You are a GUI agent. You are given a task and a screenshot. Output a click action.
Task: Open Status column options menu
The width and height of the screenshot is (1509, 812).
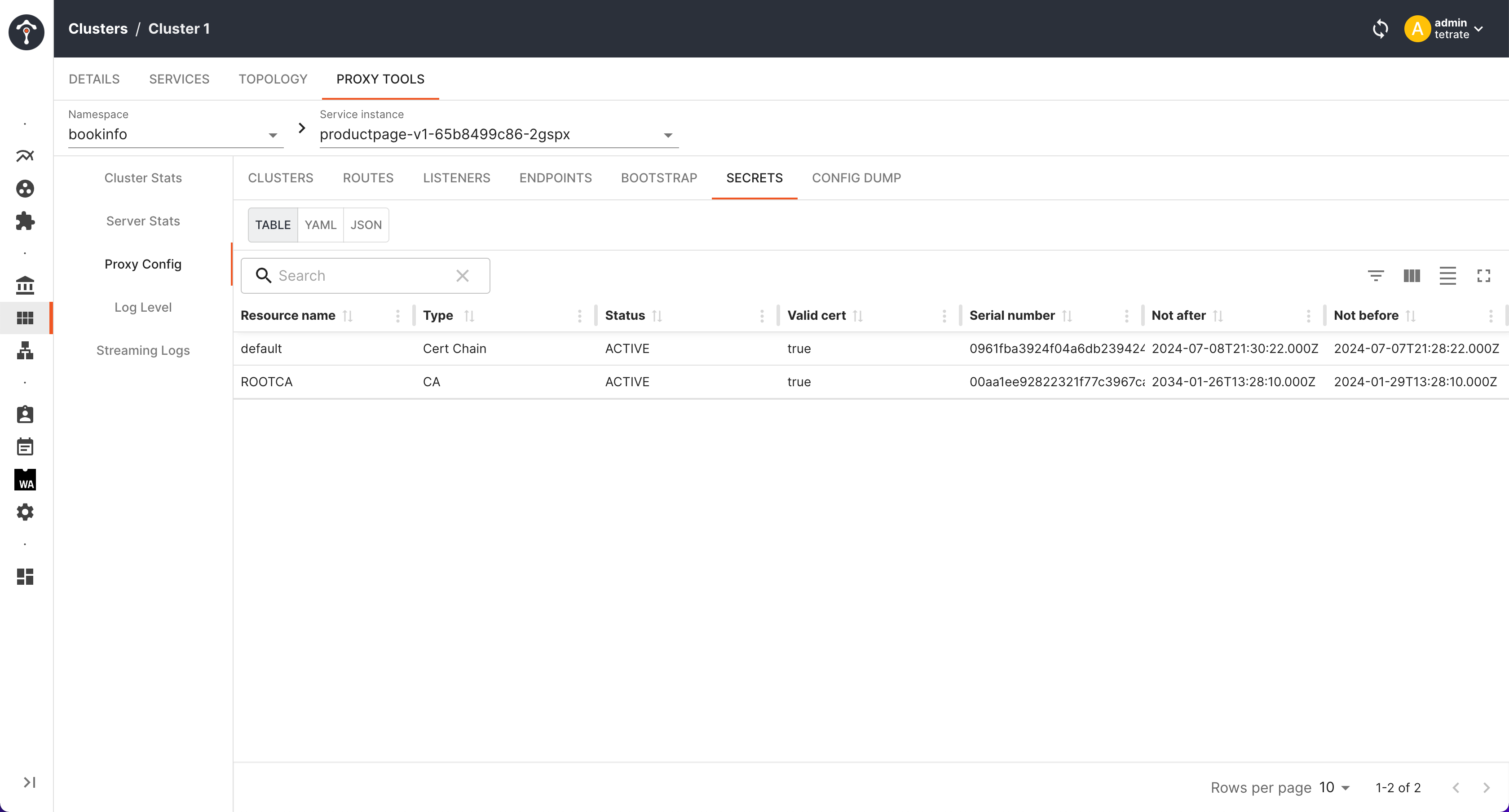[x=762, y=316]
